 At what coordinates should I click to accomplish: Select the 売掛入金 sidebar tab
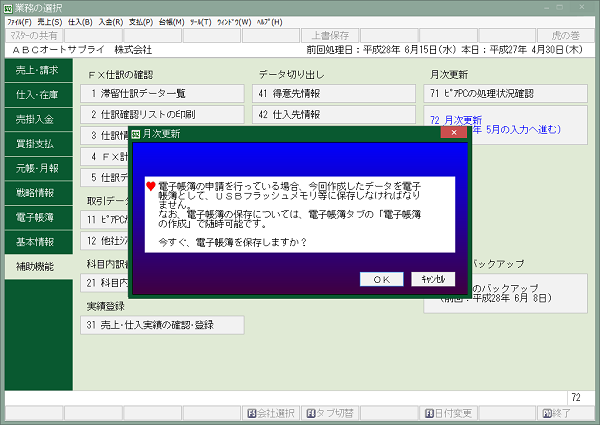coord(39,119)
